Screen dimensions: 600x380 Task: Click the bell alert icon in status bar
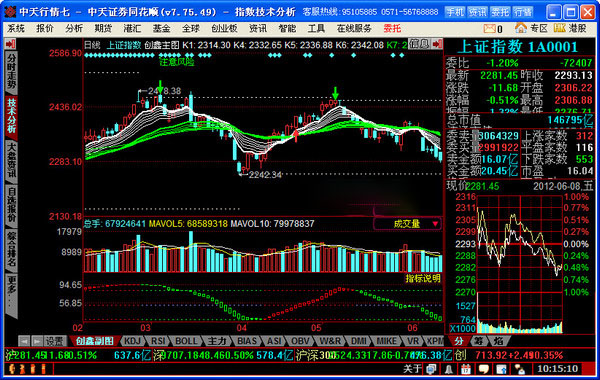448,369
